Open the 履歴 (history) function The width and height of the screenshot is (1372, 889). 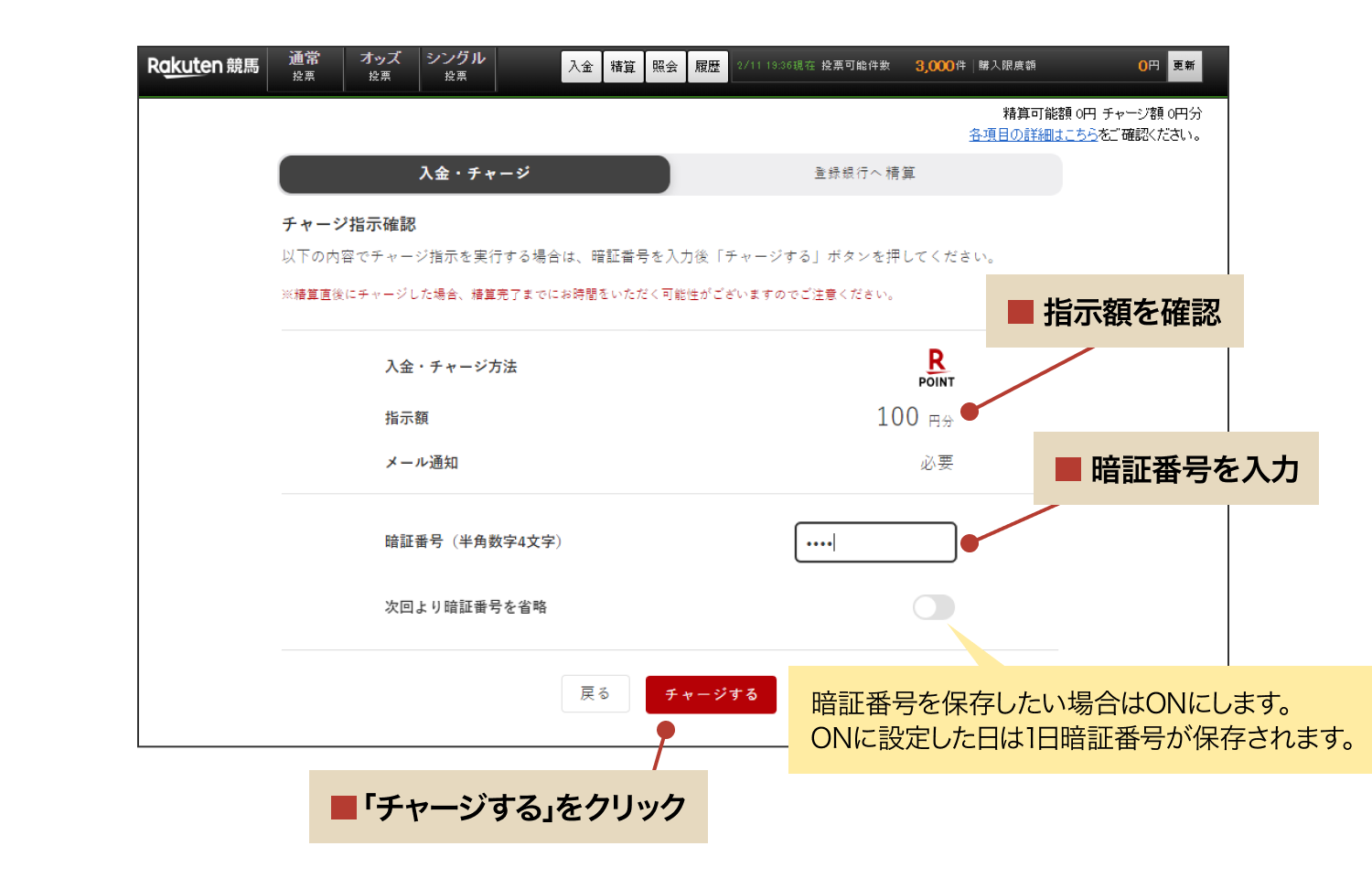(707, 66)
